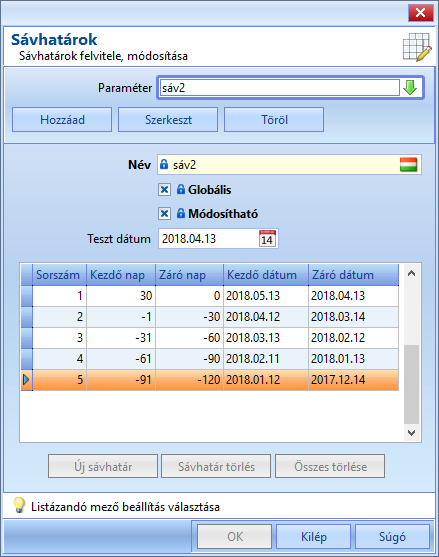Image resolution: width=439 pixels, height=557 pixels.
Task: Click the Szerkeszt button
Action: (168, 120)
